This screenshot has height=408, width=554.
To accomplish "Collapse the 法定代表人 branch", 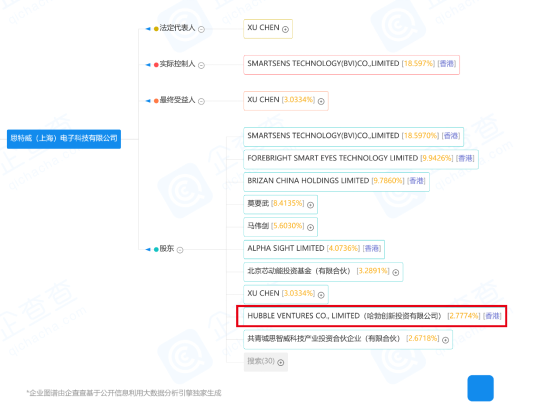I will [x=201, y=29].
